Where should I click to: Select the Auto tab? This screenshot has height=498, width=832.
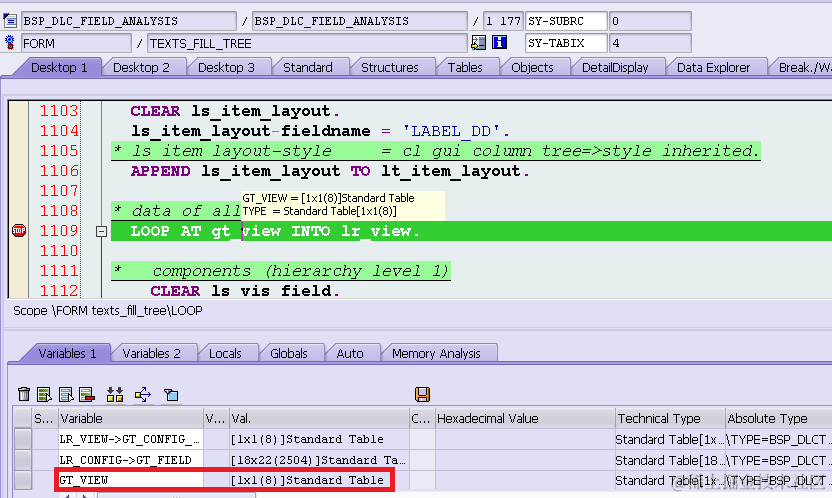[x=350, y=353]
